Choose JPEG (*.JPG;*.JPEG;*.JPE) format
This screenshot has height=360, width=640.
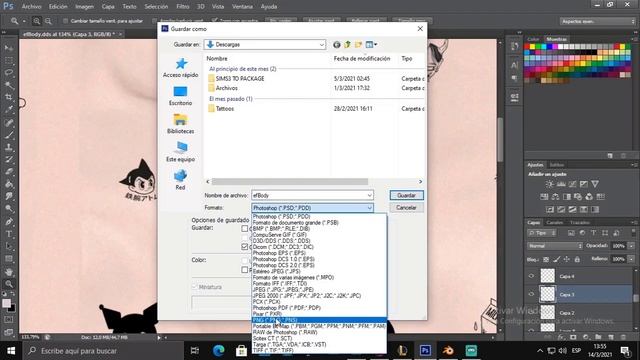pyautogui.click(x=319, y=289)
